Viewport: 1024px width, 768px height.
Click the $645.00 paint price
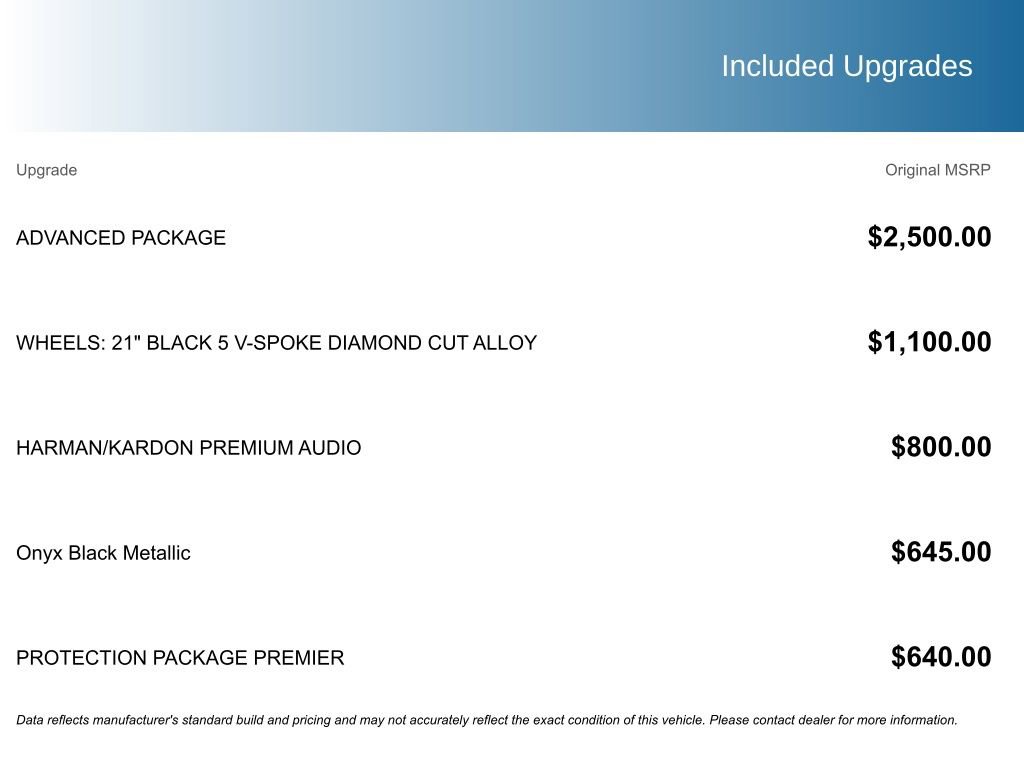941,552
